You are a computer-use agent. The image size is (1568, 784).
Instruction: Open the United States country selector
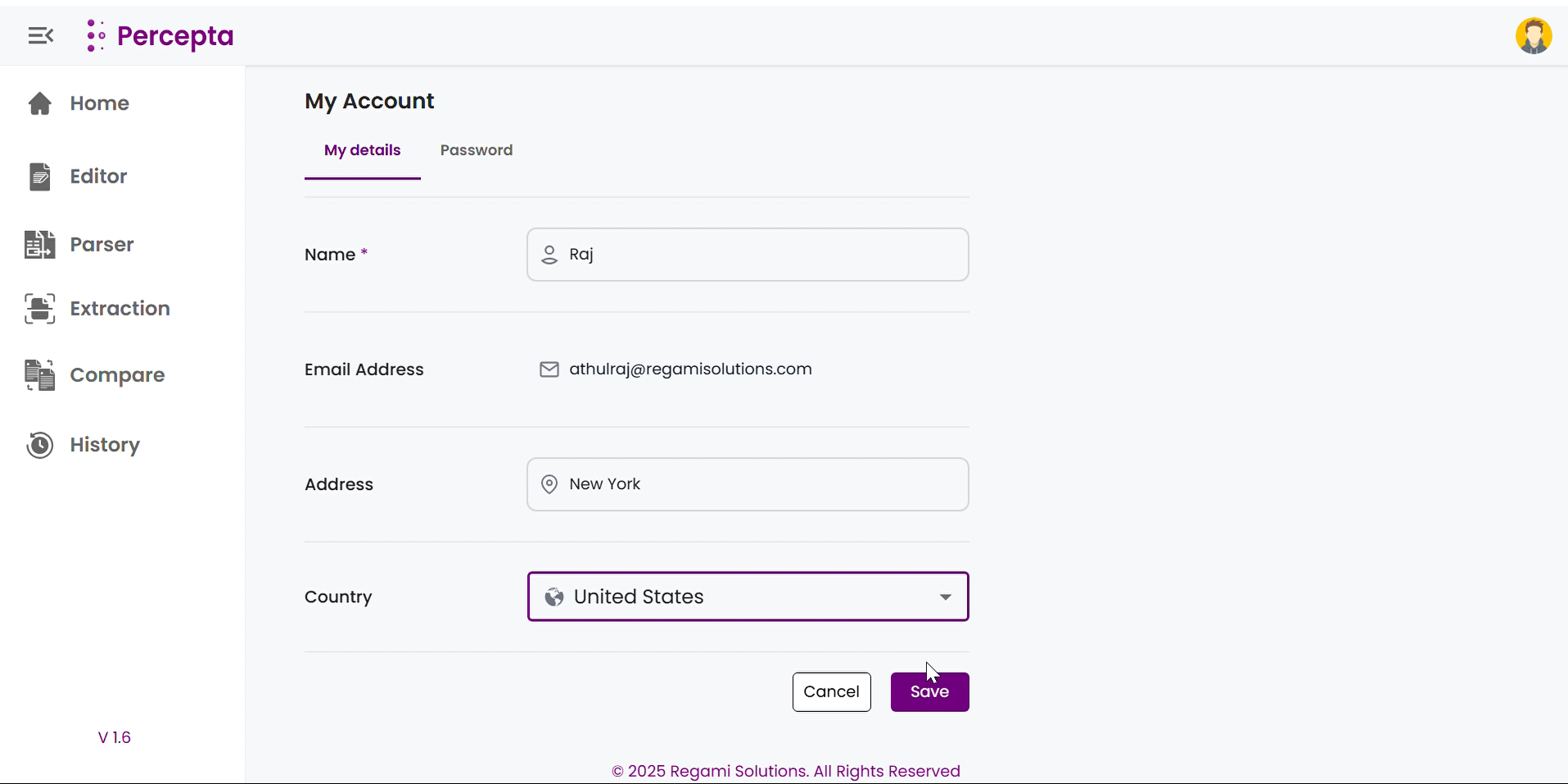[737, 596]
